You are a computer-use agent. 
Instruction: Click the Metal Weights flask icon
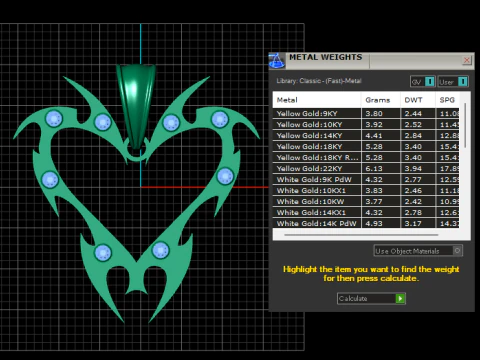point(277,61)
